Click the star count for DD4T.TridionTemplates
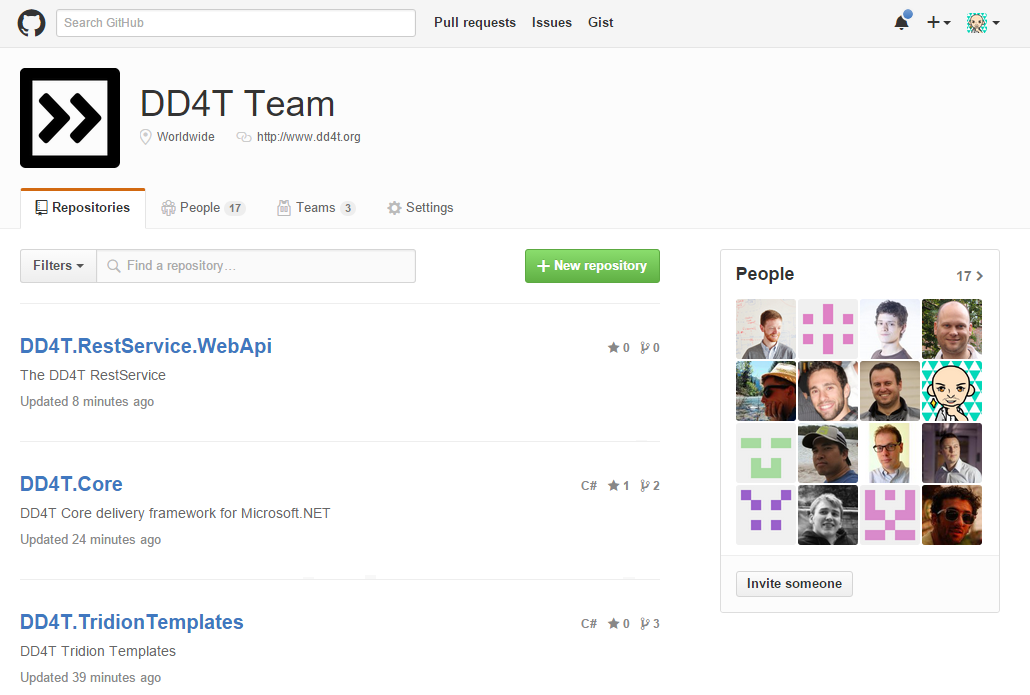This screenshot has width=1030, height=695. (x=618, y=623)
